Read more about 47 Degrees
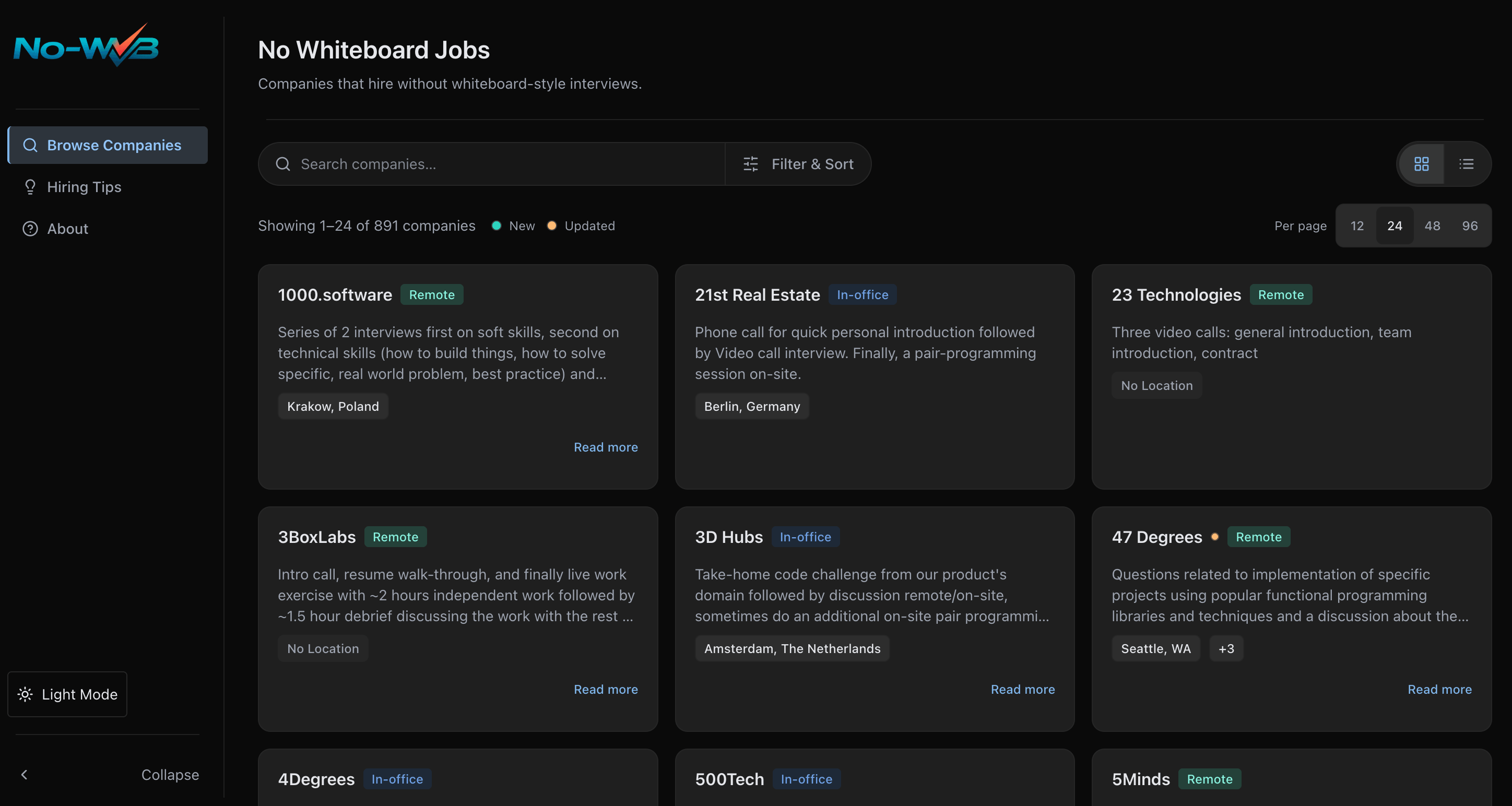This screenshot has height=806, width=1512. point(1439,689)
